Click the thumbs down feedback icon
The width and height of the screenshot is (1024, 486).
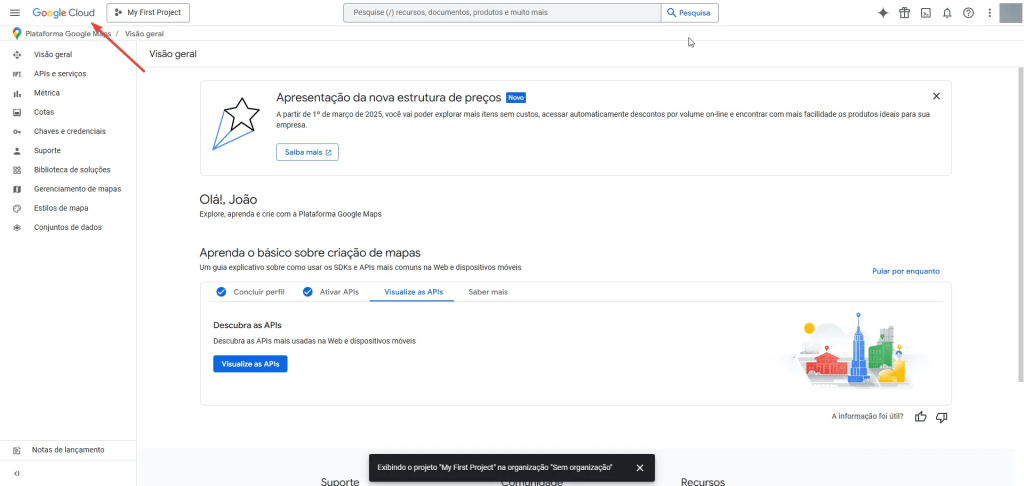click(x=941, y=416)
